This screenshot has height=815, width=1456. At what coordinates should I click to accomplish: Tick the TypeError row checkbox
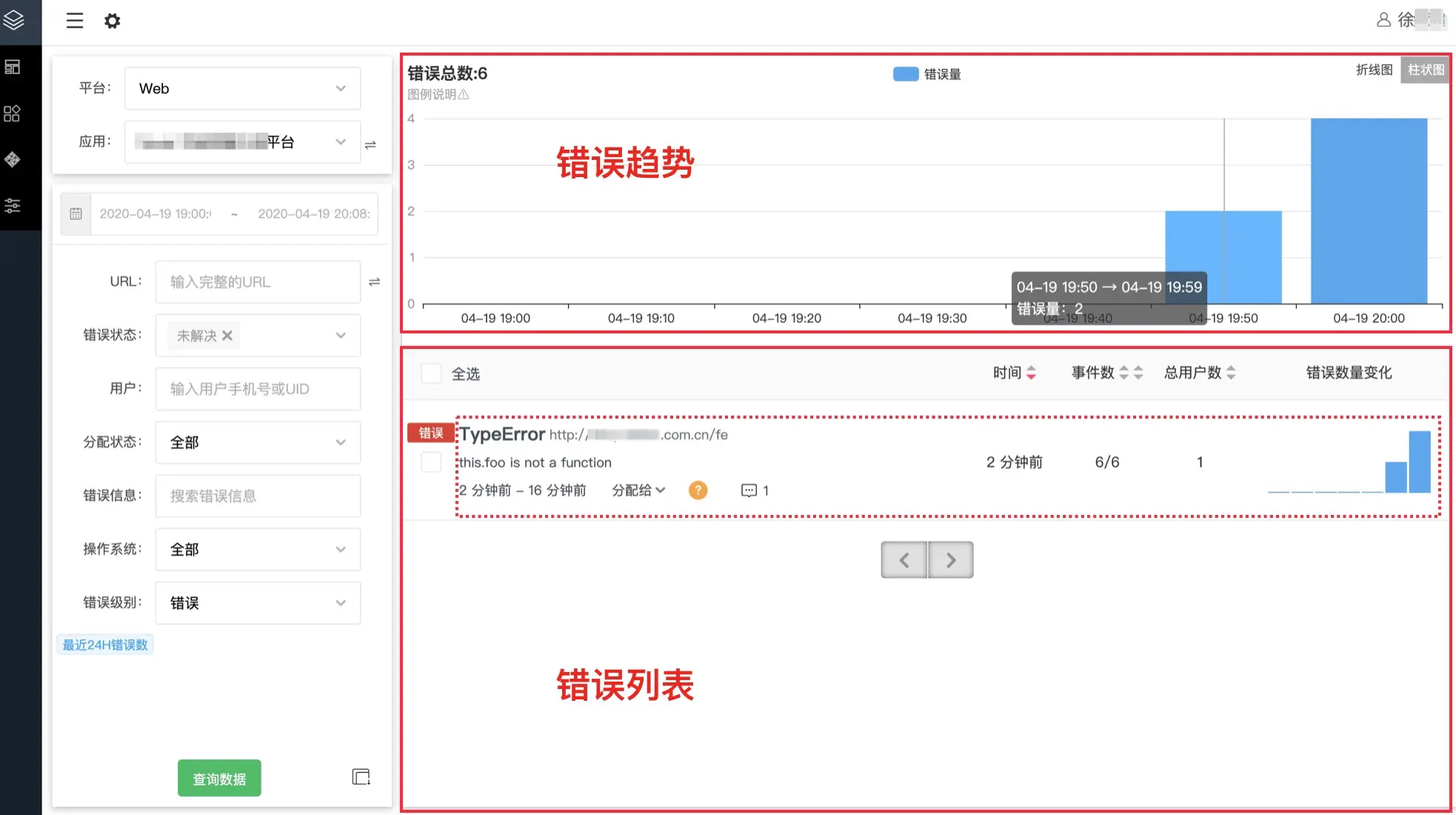pos(431,462)
